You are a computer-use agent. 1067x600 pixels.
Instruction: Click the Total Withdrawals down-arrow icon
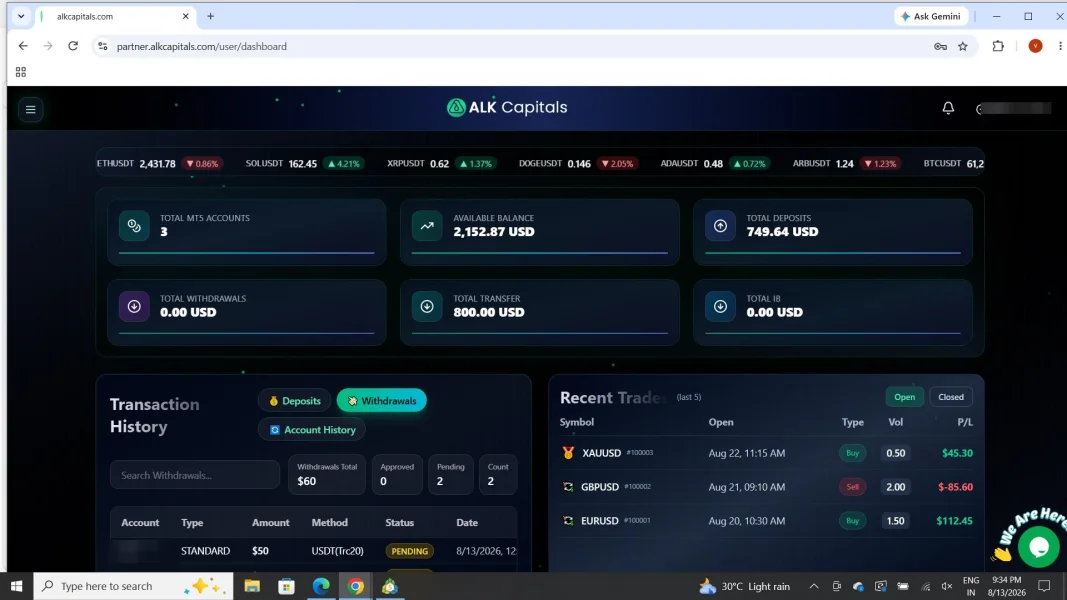(x=134, y=306)
